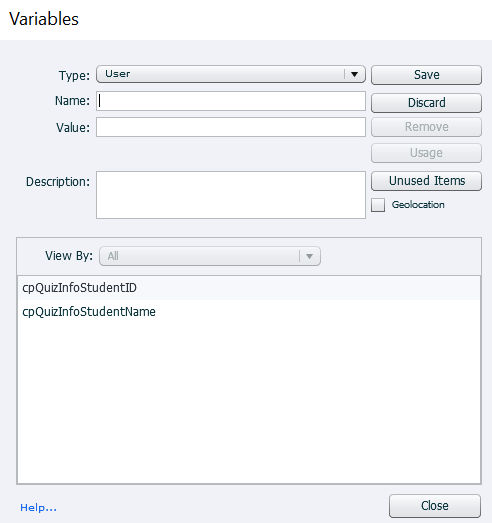
Task: Click the Variables dialog title
Action: click(x=44, y=19)
